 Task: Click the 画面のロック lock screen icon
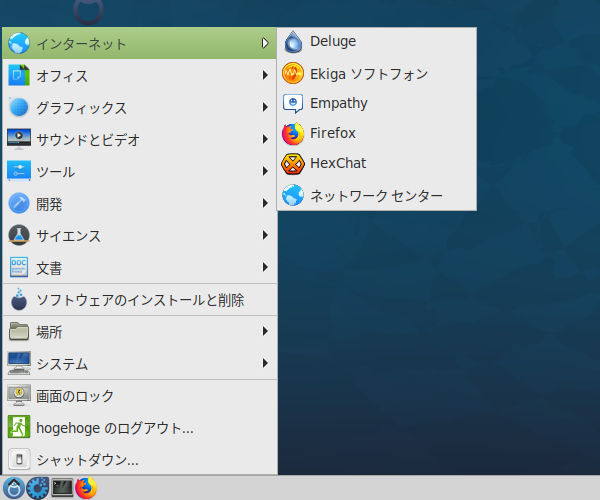(x=19, y=395)
